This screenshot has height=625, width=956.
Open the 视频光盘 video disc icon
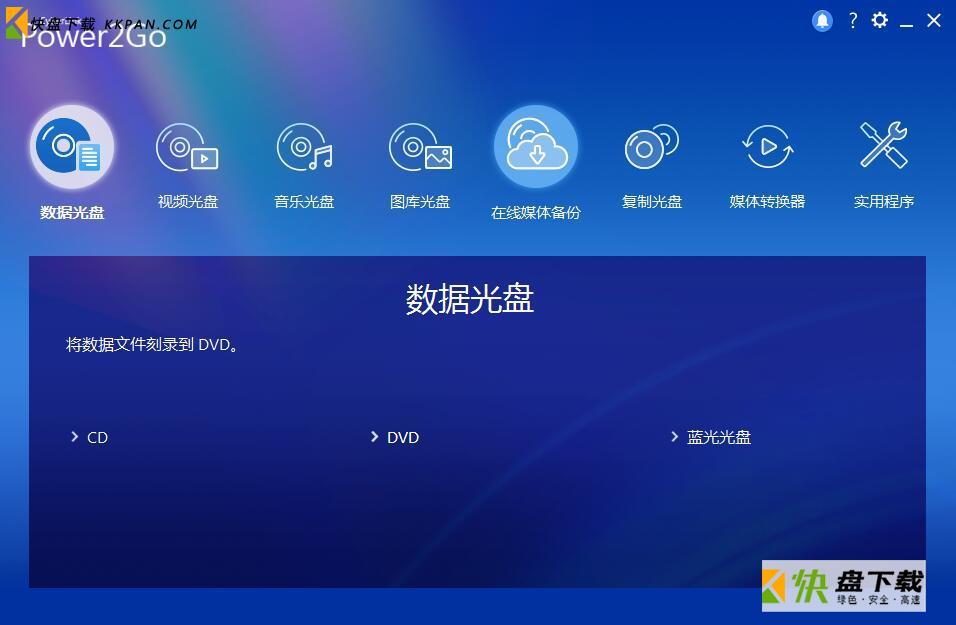pos(187,147)
